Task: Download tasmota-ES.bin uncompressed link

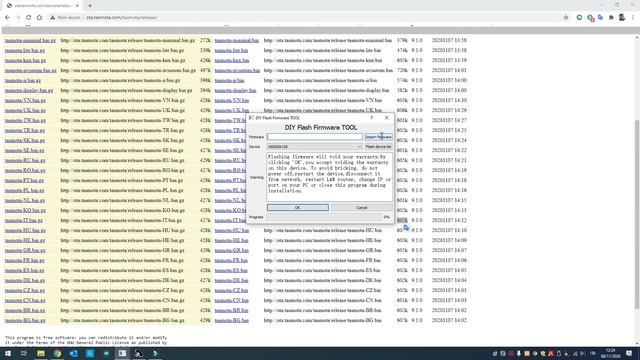Action: coord(231,270)
